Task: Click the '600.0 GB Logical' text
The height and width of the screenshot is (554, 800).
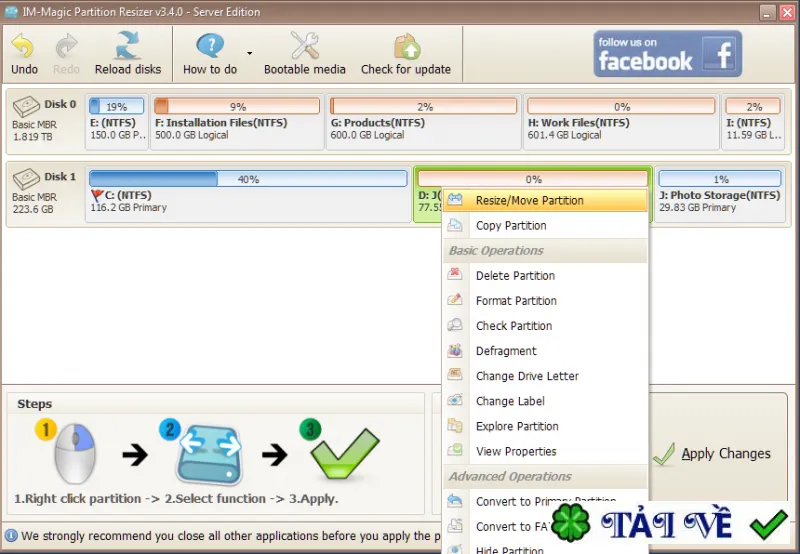Action: pyautogui.click(x=367, y=135)
